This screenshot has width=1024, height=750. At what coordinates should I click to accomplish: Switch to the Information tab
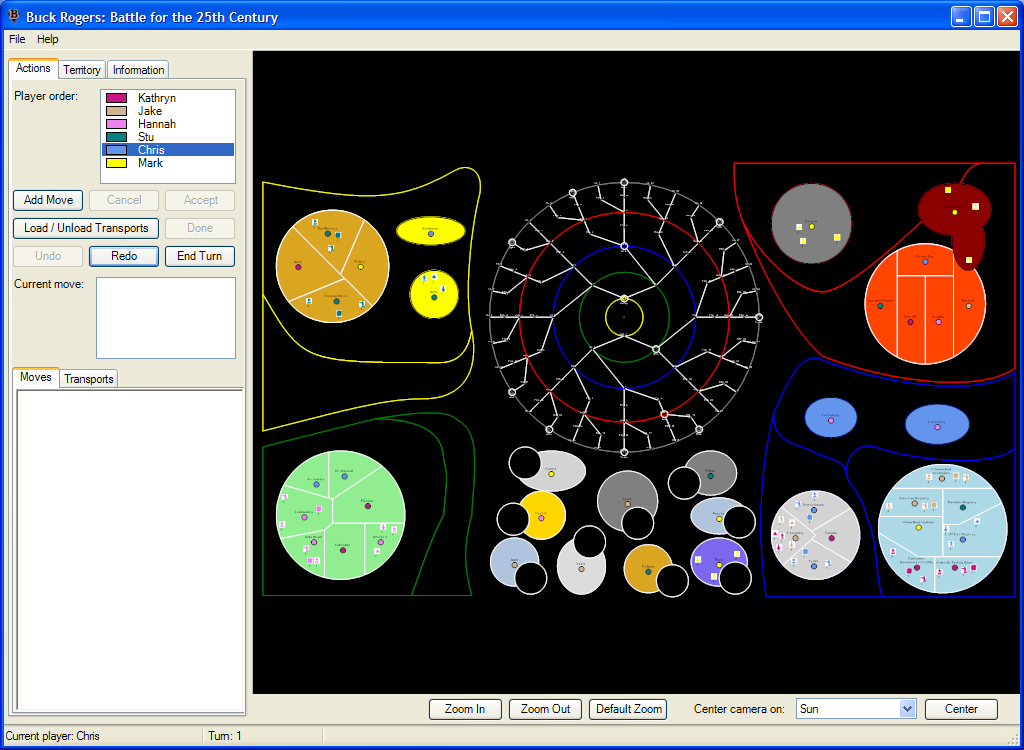[138, 70]
